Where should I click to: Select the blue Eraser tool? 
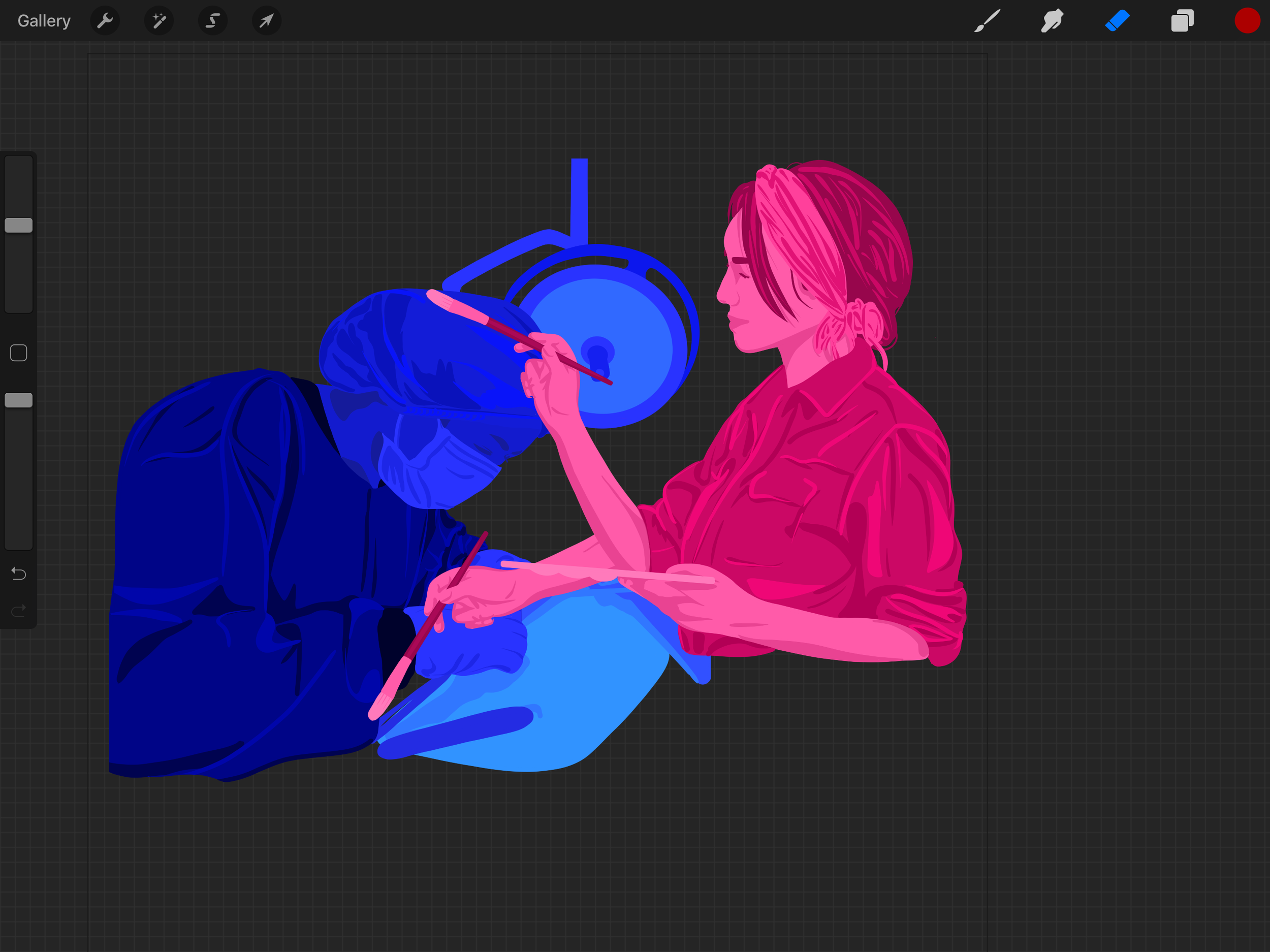coord(1117,21)
